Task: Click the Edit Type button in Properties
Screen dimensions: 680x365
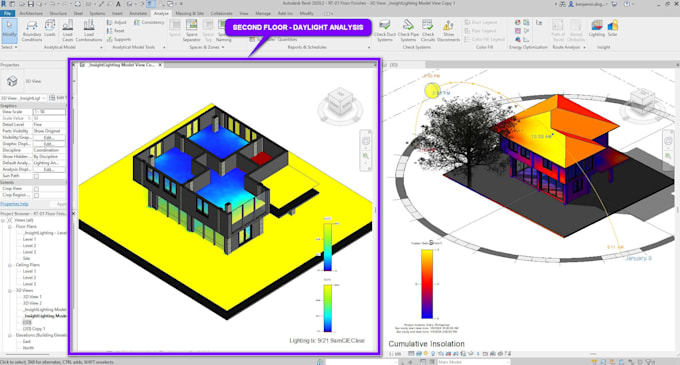Action: pyautogui.click(x=57, y=98)
